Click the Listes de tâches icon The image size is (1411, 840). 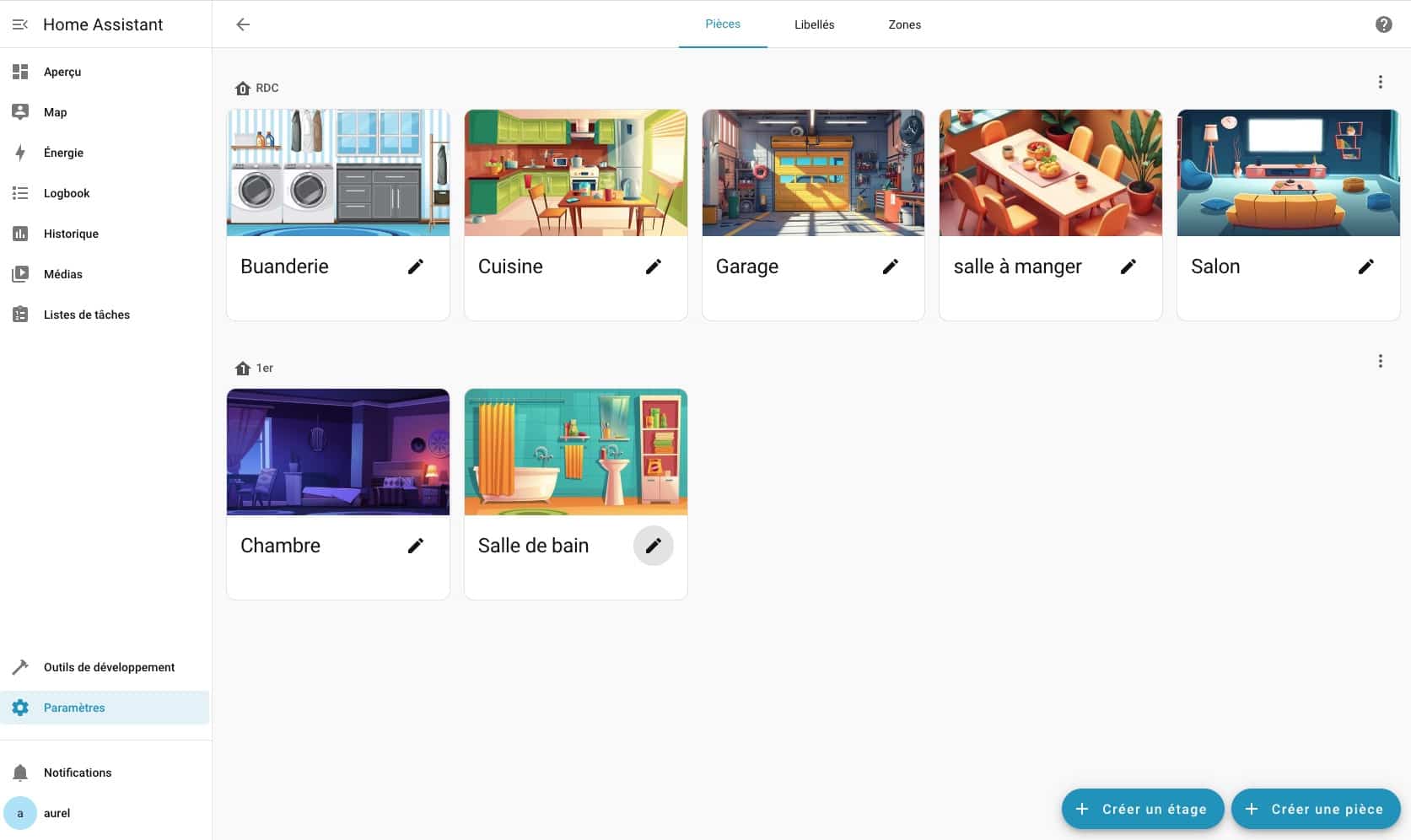(20, 315)
